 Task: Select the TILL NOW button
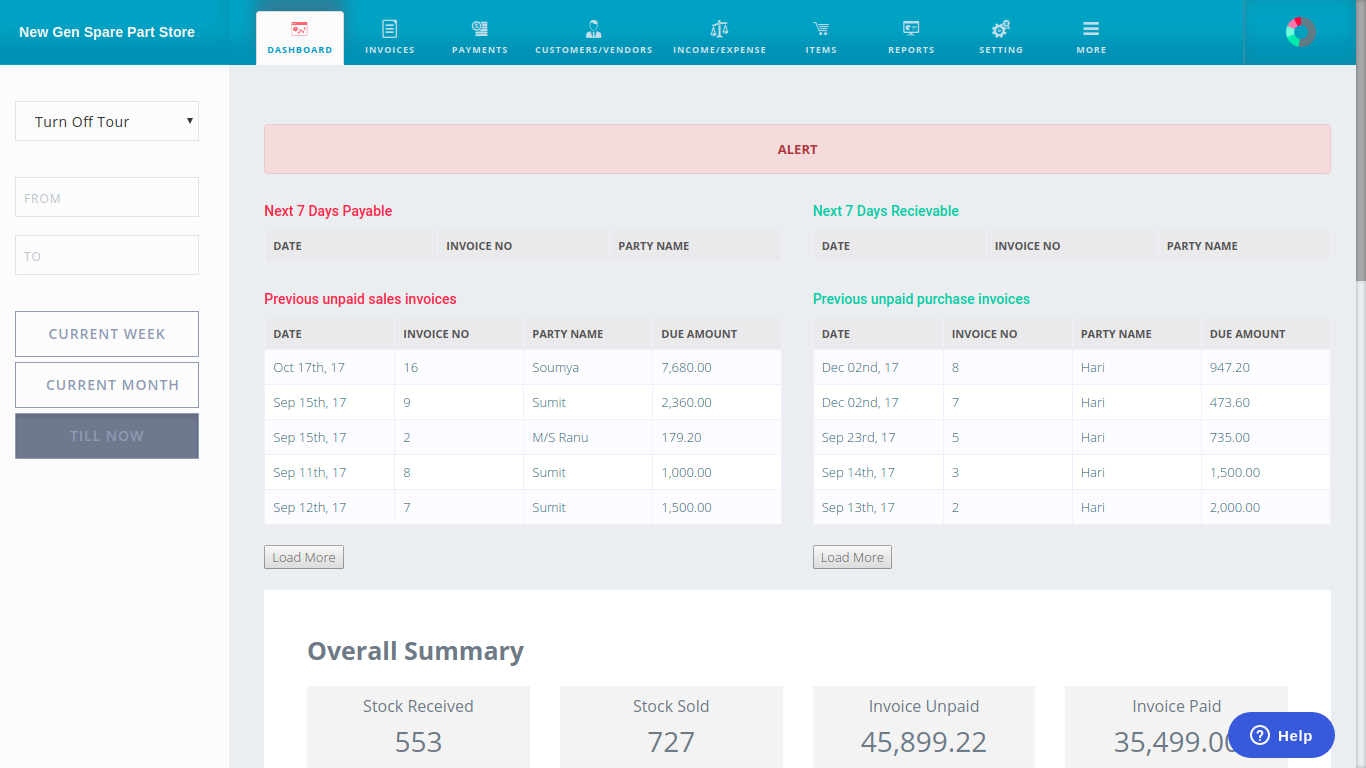point(107,436)
